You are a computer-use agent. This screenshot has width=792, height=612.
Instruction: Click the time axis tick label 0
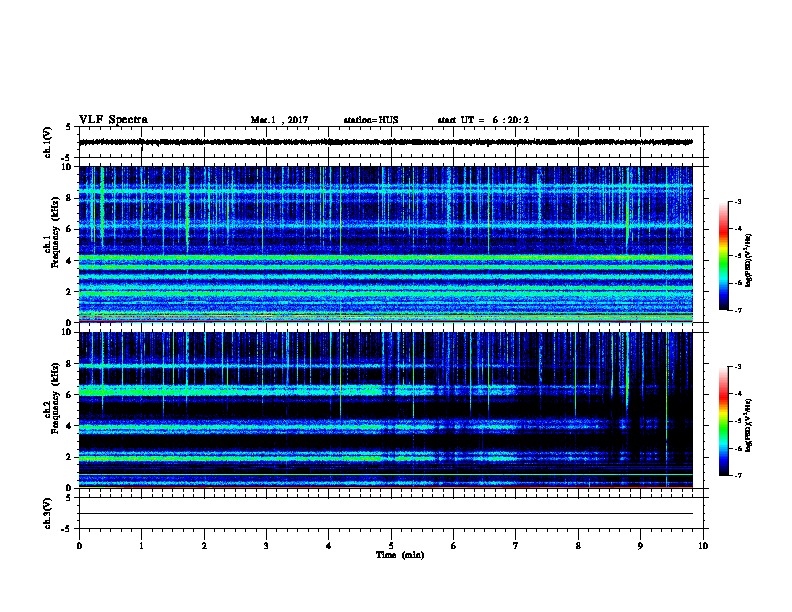point(79,546)
